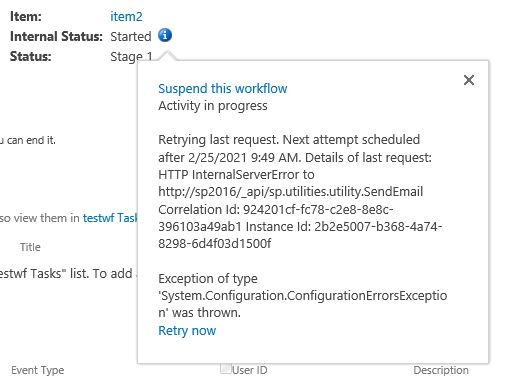This screenshot has width=532, height=378.
Task: Click the Activity in progress text
Action: (213, 106)
